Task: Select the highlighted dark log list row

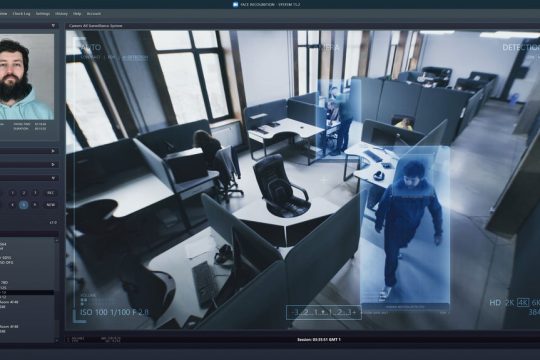Action: point(27,292)
